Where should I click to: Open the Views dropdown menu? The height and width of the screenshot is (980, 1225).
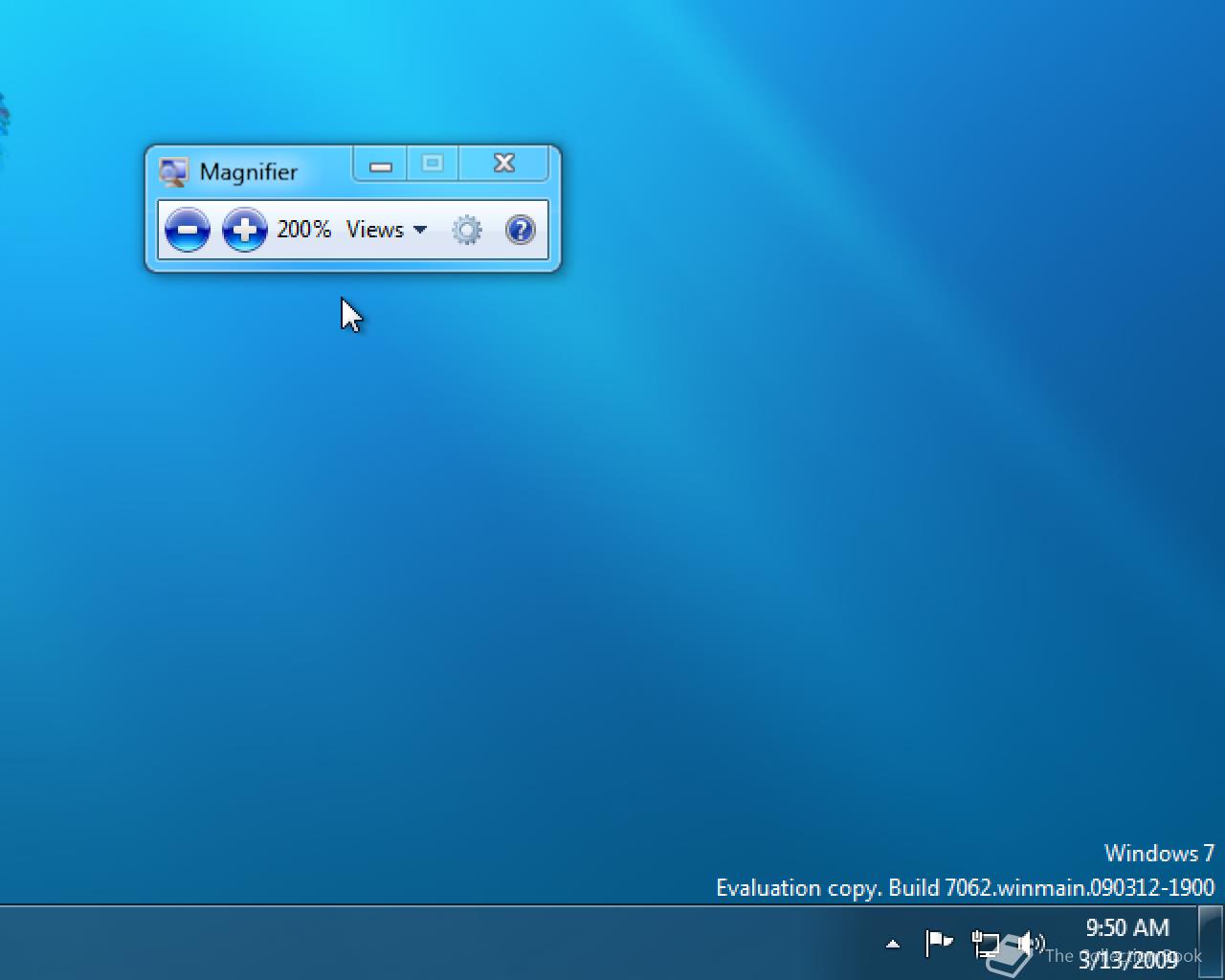pyautogui.click(x=387, y=230)
